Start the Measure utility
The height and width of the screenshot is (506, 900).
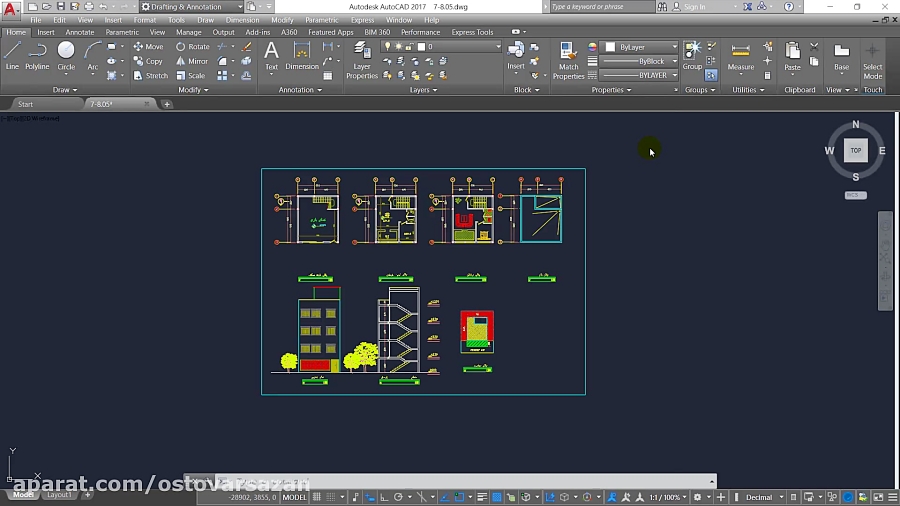[x=741, y=57]
